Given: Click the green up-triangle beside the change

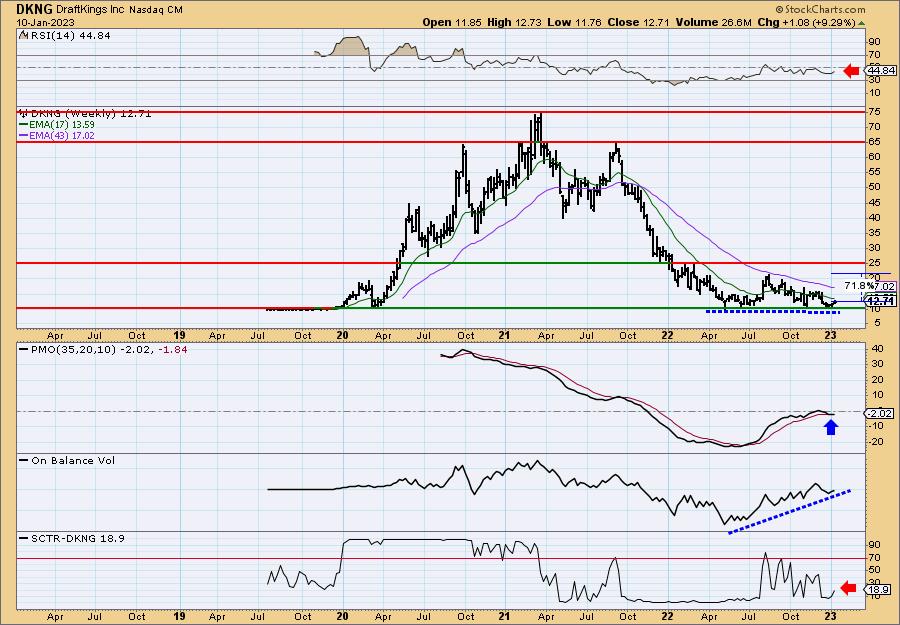Looking at the screenshot, I should pyautogui.click(x=862, y=23).
